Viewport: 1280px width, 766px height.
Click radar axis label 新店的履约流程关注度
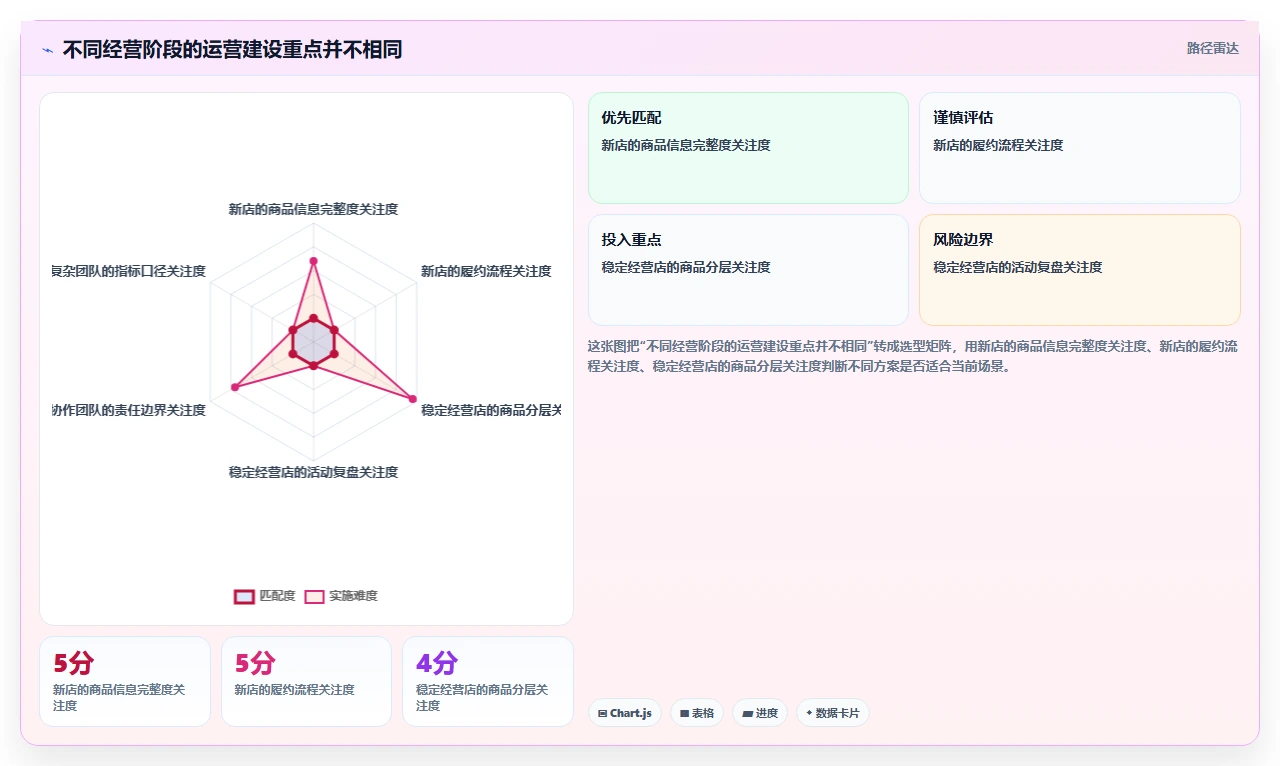tap(486, 271)
